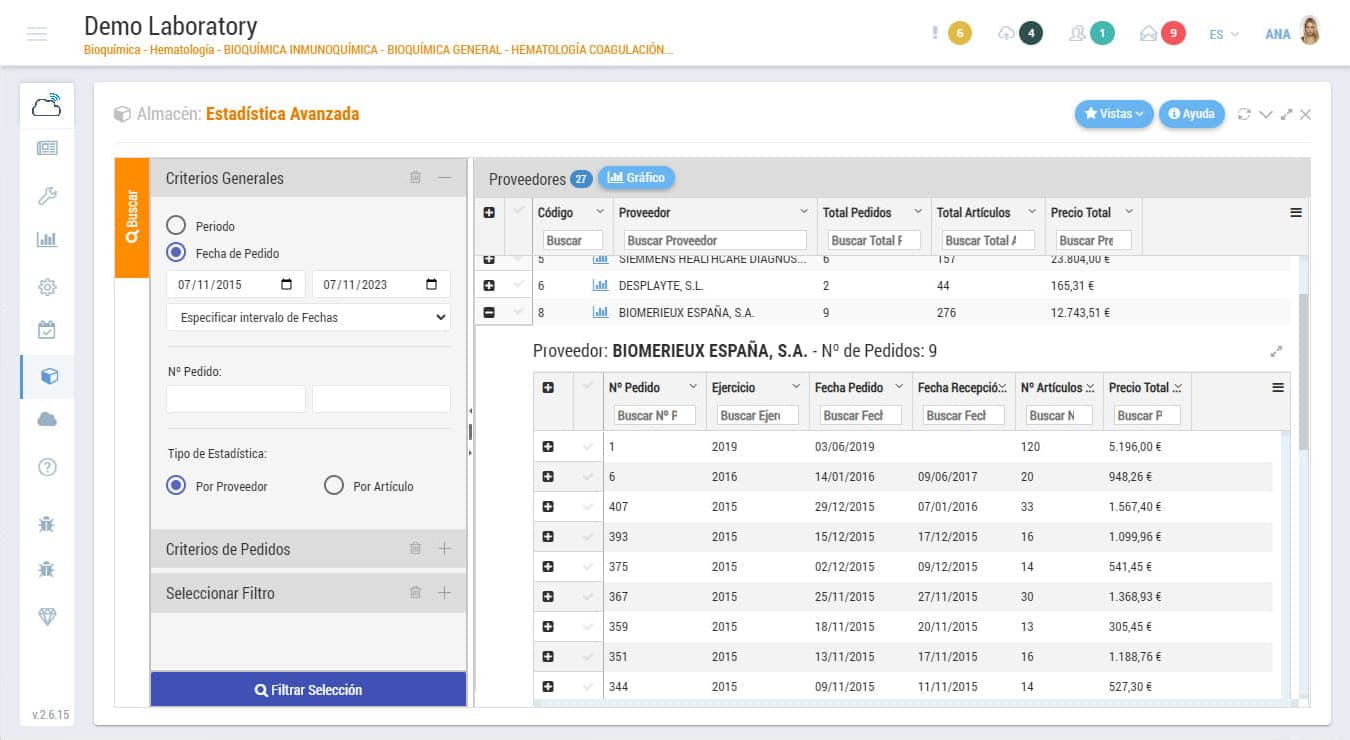Viewport: 1350px width, 740px height.
Task: Click the Gráfico button
Action: [636, 178]
